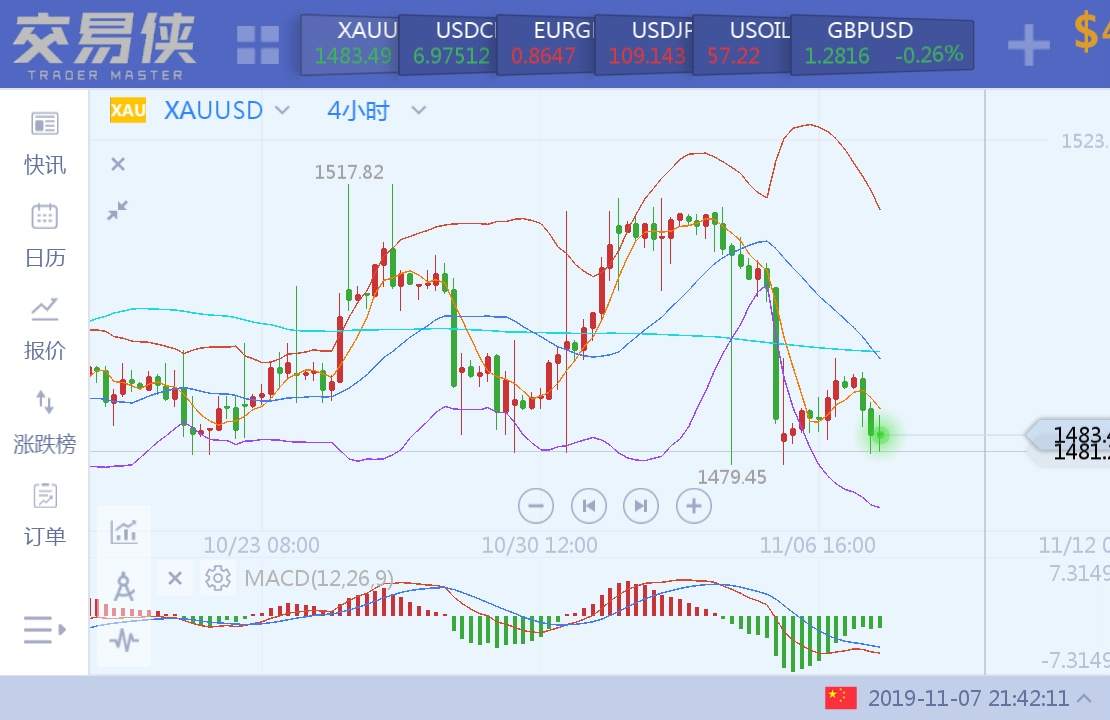Remove the MACD indicator with its X
This screenshot has width=1110, height=720.
175,577
